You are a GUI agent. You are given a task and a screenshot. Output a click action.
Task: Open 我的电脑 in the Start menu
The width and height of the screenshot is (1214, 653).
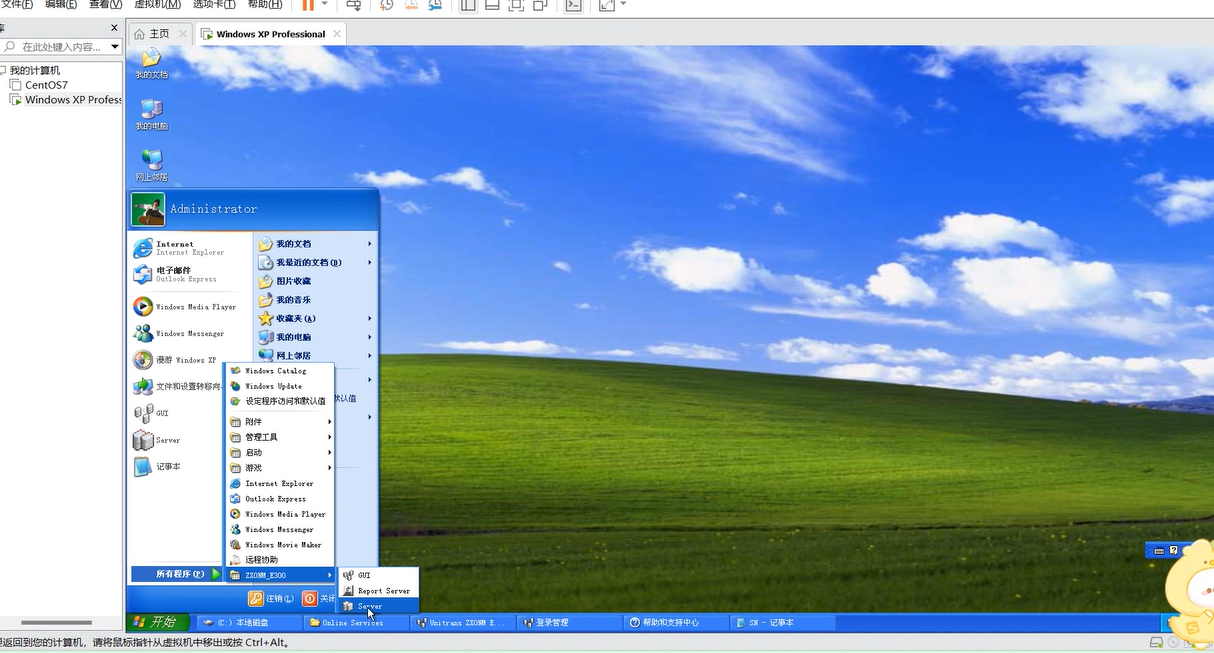(315, 337)
